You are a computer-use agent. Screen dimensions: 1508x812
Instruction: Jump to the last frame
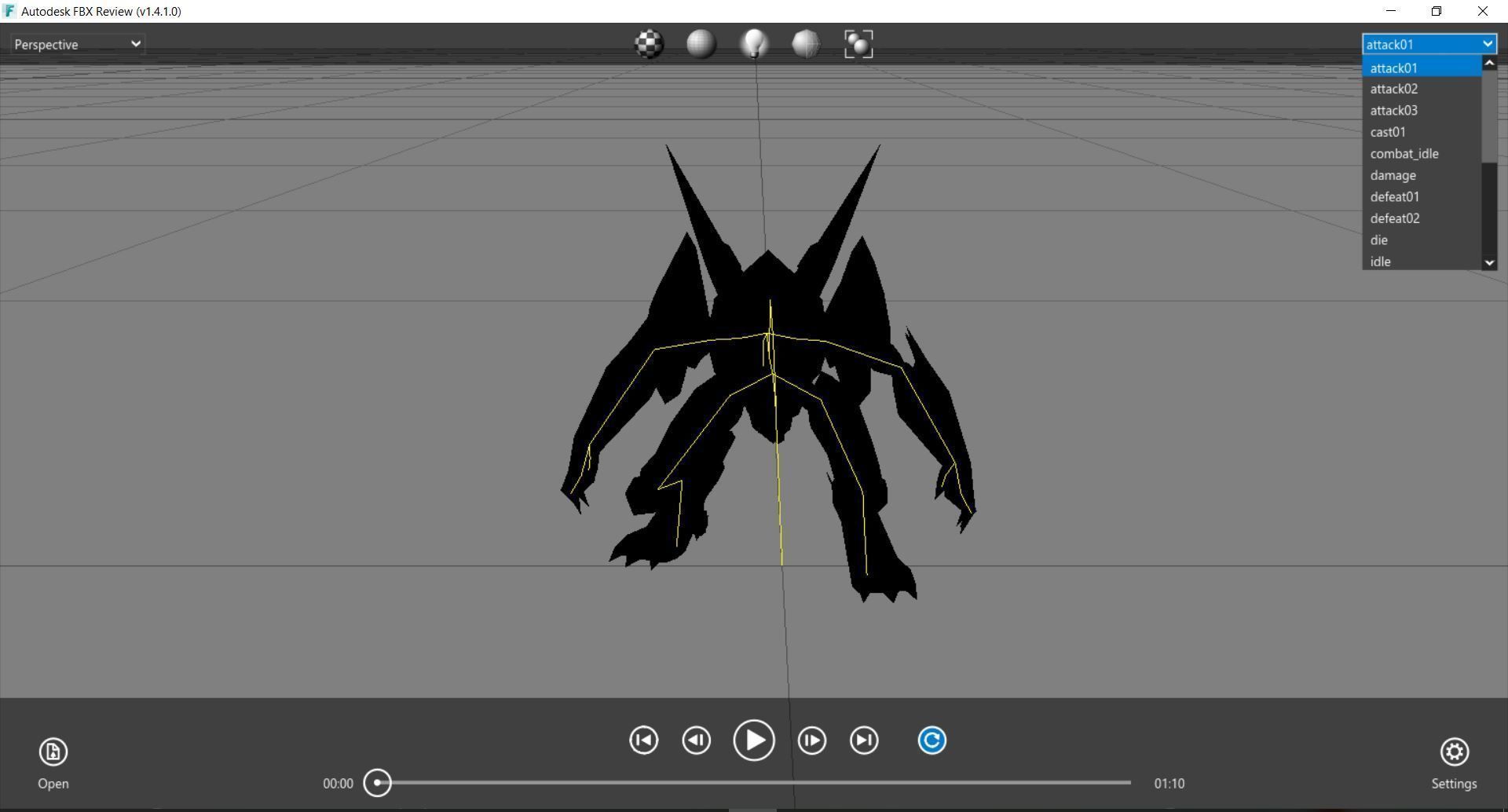[864, 741]
